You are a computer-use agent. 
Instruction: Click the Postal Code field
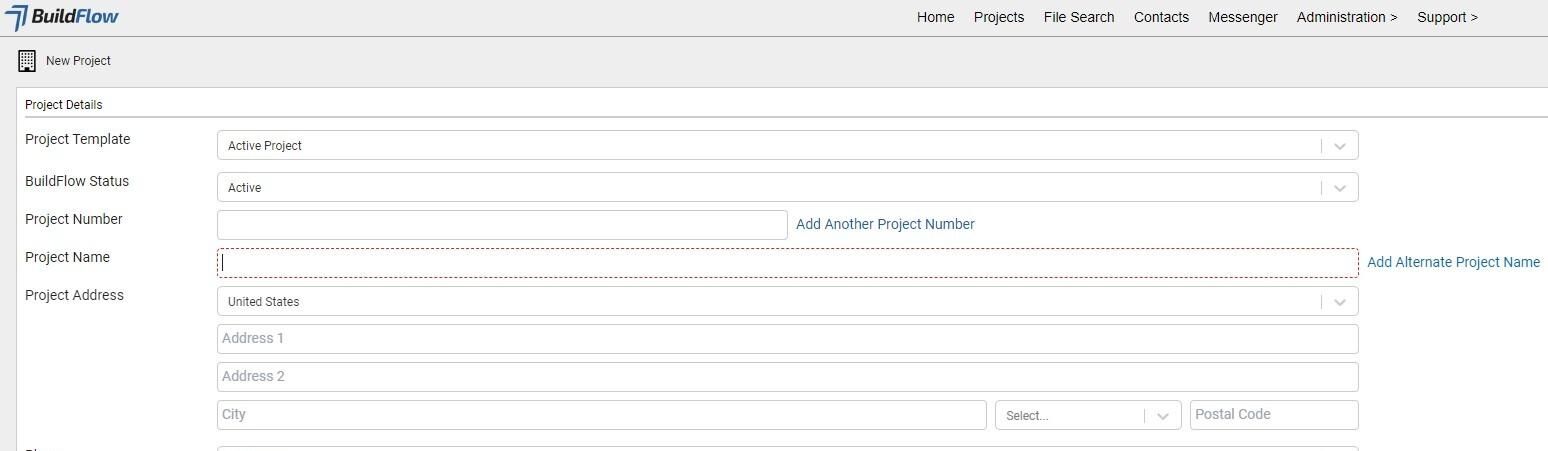1273,415
